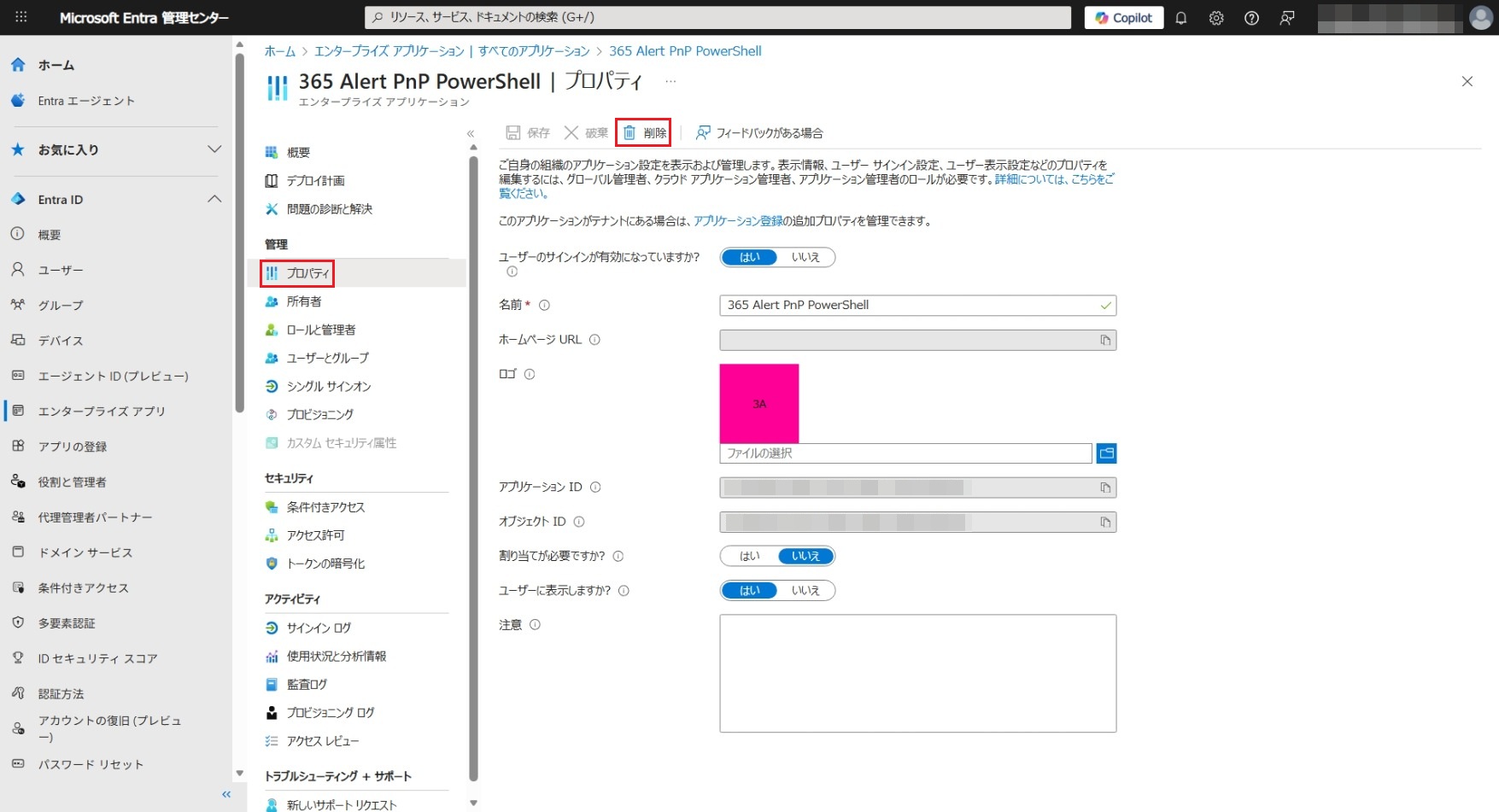The image size is (1499, 812).
Task: Set visible to users to いいえ
Action: (x=805, y=590)
